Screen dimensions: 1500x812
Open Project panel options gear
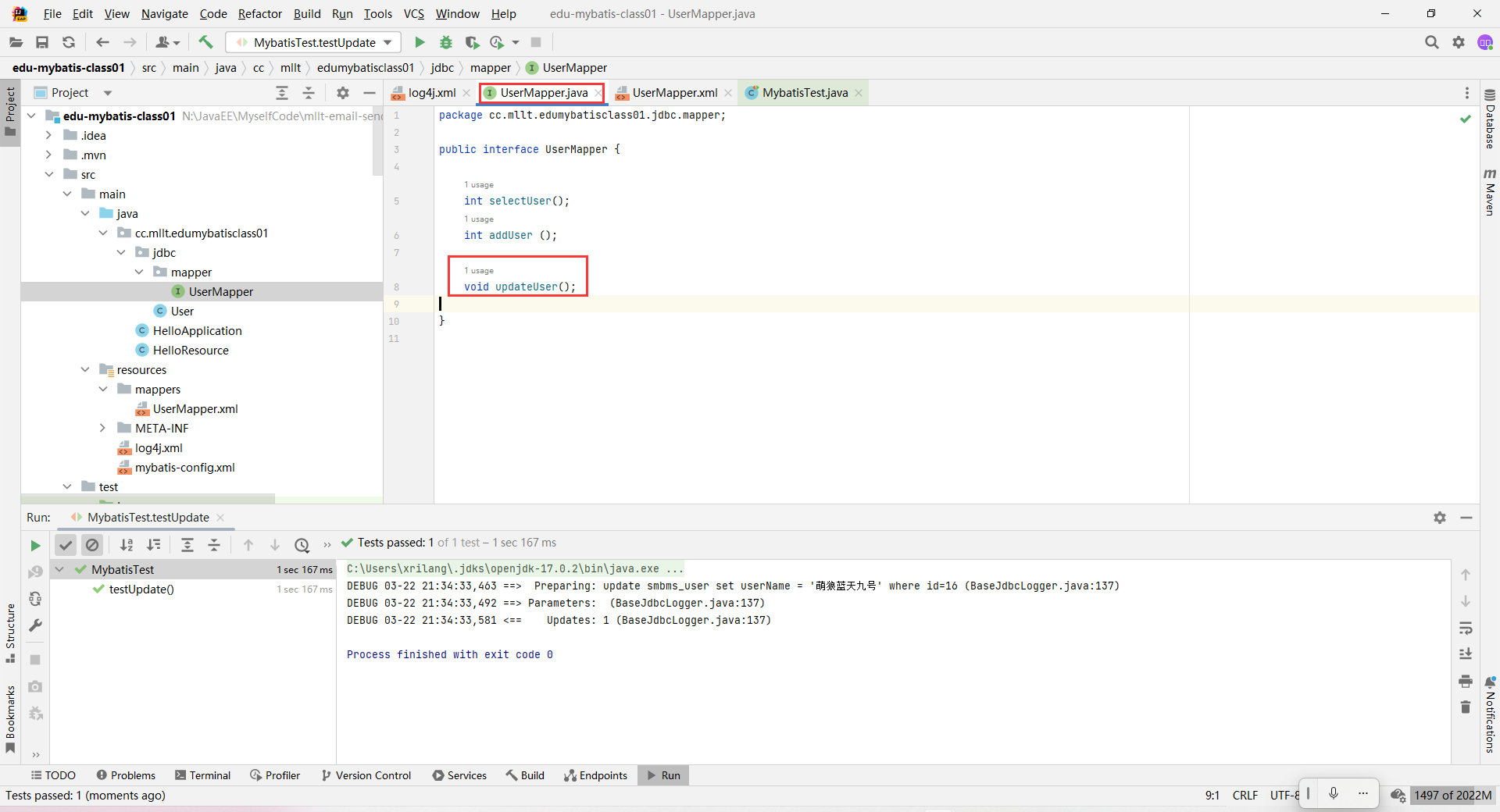click(x=343, y=93)
